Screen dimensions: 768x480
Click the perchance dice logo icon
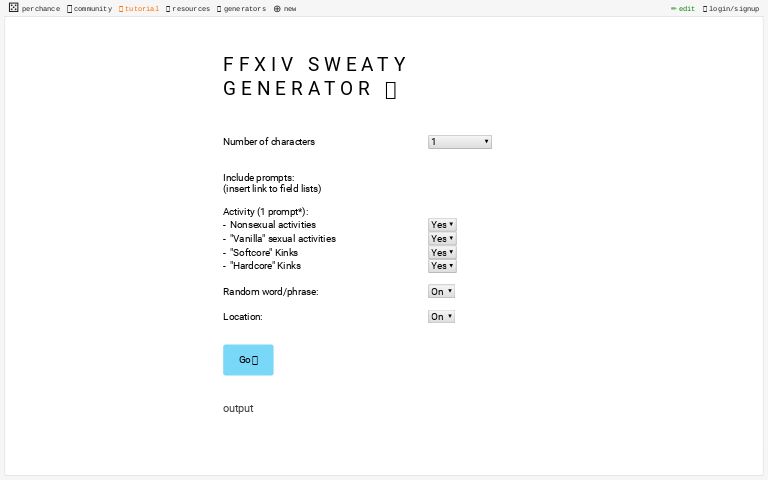pos(13,8)
